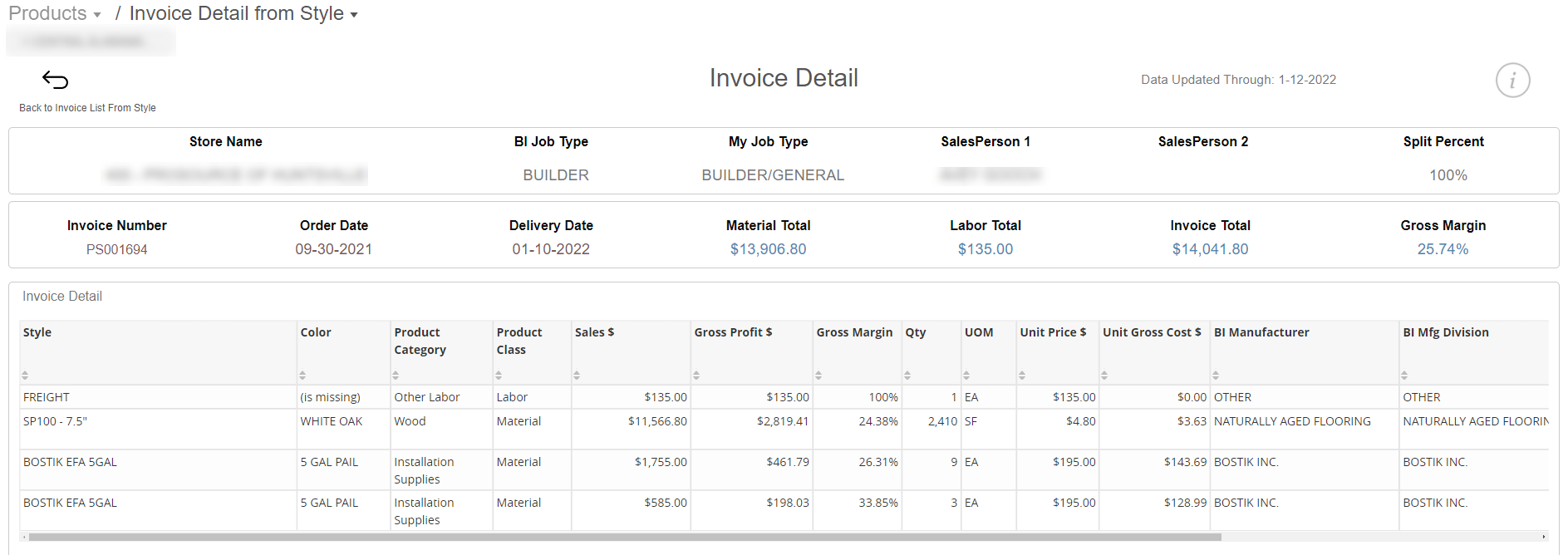1568x555 pixels.
Task: Click invoice number PS001694
Action: click(x=116, y=249)
